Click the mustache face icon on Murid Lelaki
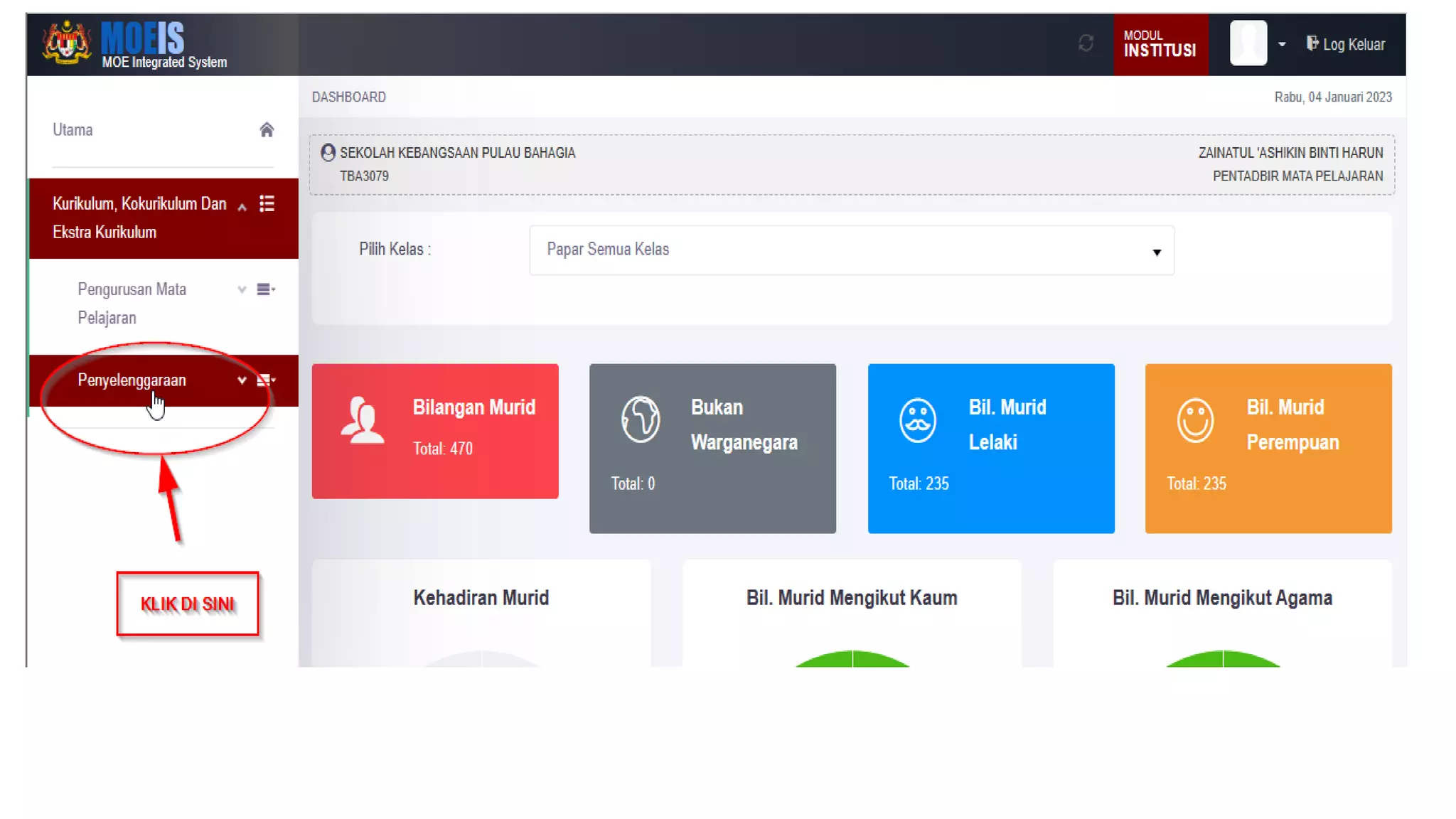 coord(918,420)
